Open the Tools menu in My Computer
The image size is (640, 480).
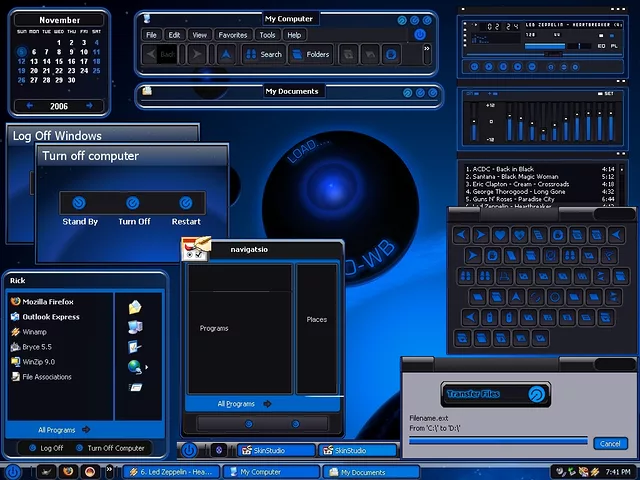(267, 35)
